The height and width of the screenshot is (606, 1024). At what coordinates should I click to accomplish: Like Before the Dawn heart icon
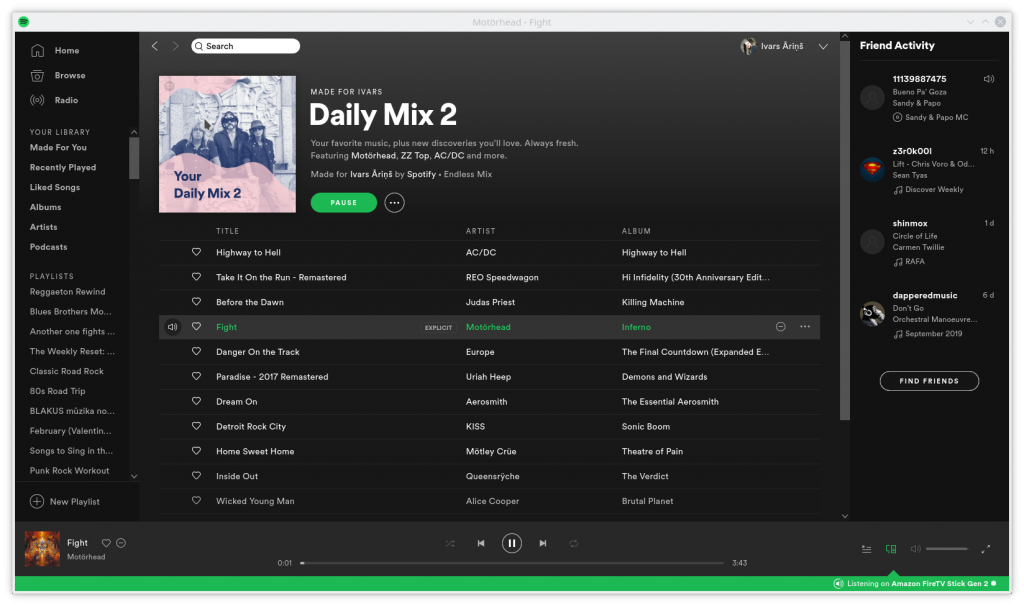[x=196, y=302]
